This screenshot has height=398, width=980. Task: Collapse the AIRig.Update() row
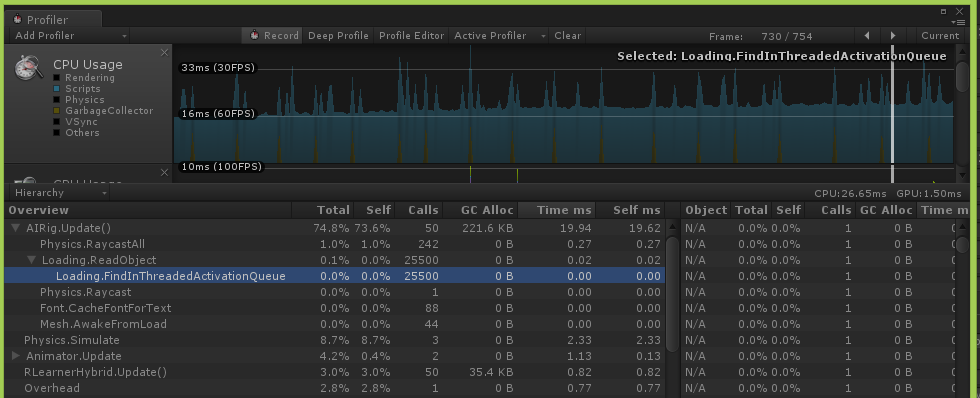coord(16,228)
